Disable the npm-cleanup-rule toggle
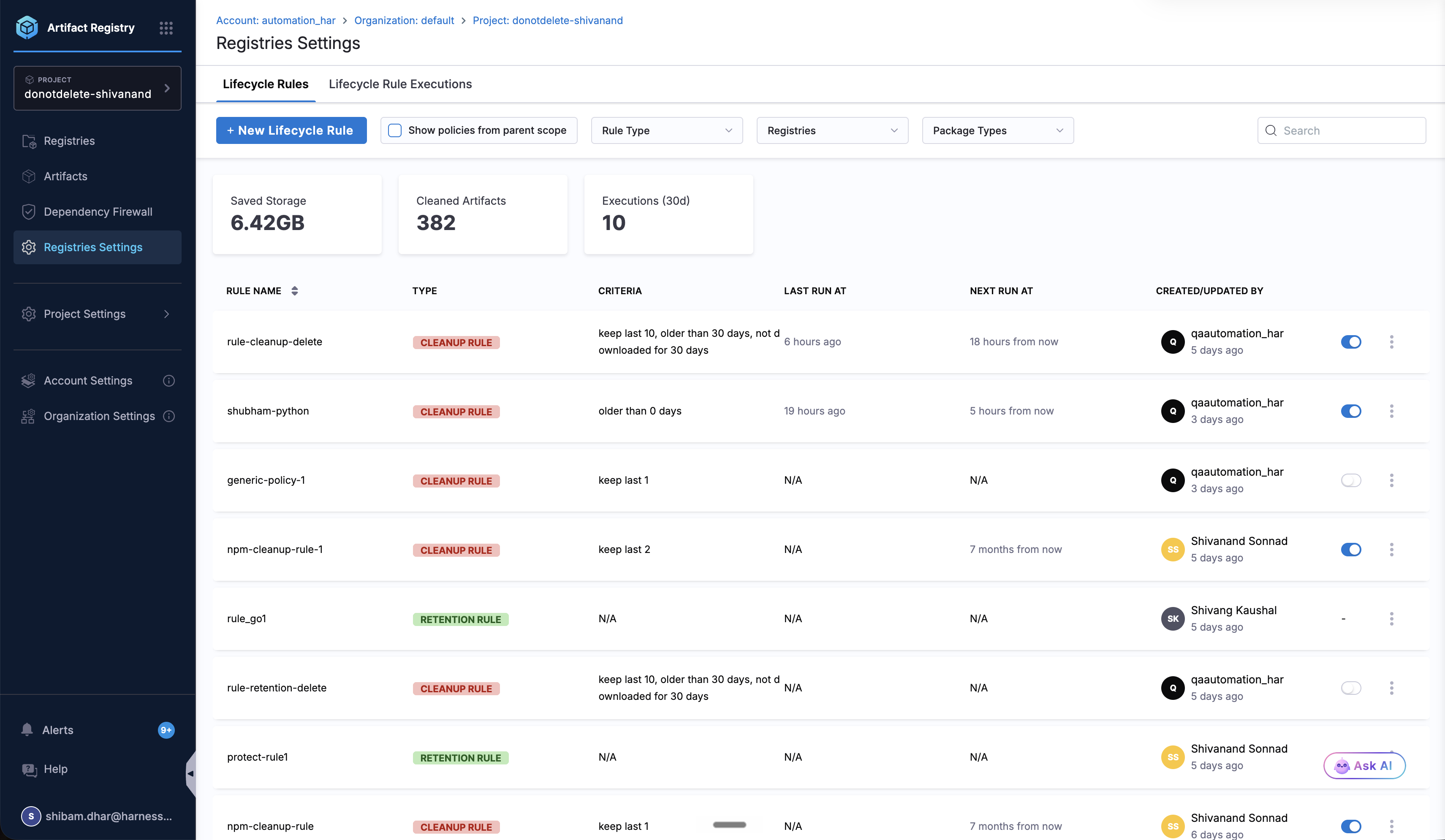This screenshot has width=1445, height=840. coord(1351,826)
